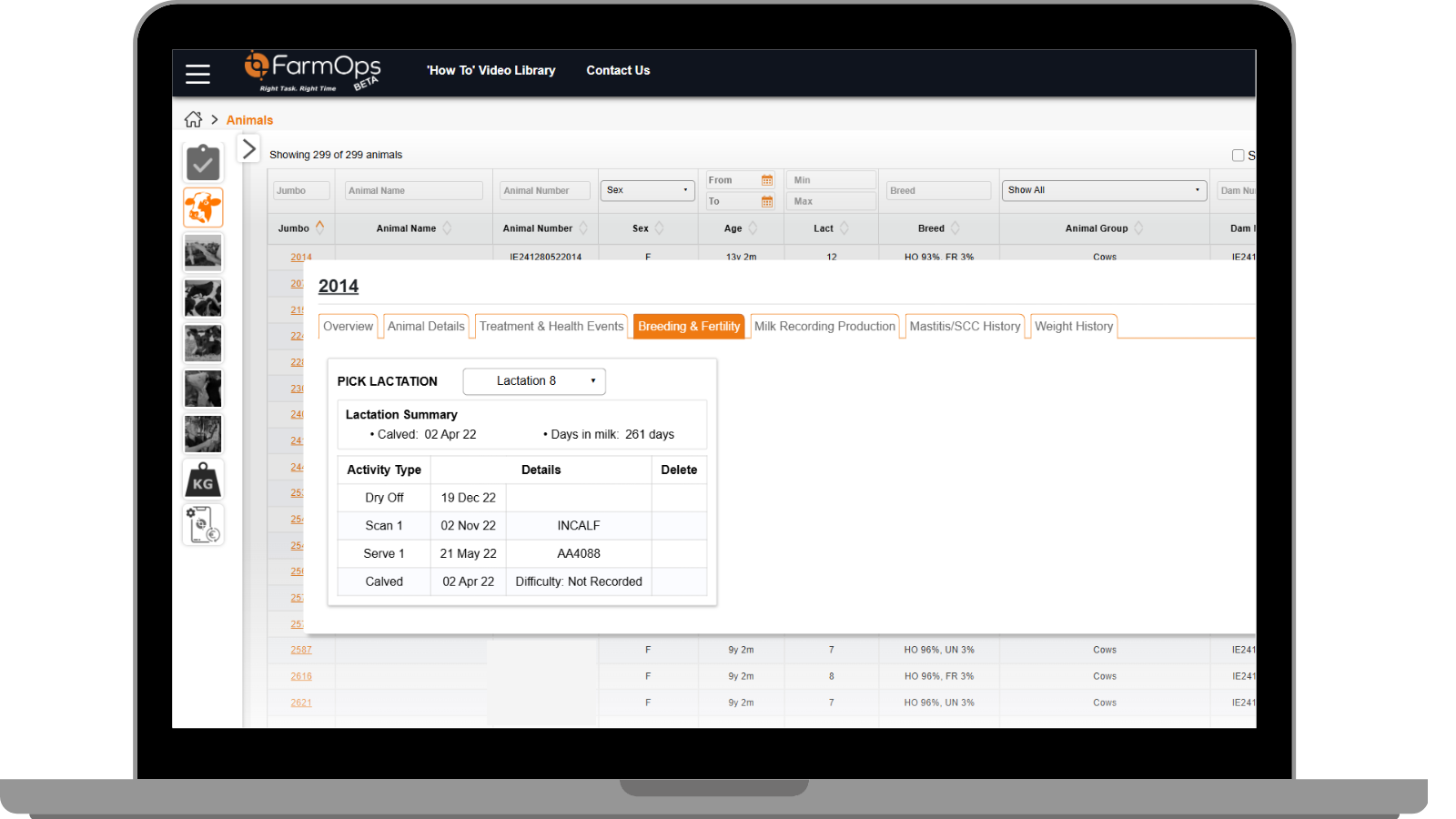This screenshot has width=1456, height=819.
Task: Click the Animals breadcrumb link
Action: 249,120
